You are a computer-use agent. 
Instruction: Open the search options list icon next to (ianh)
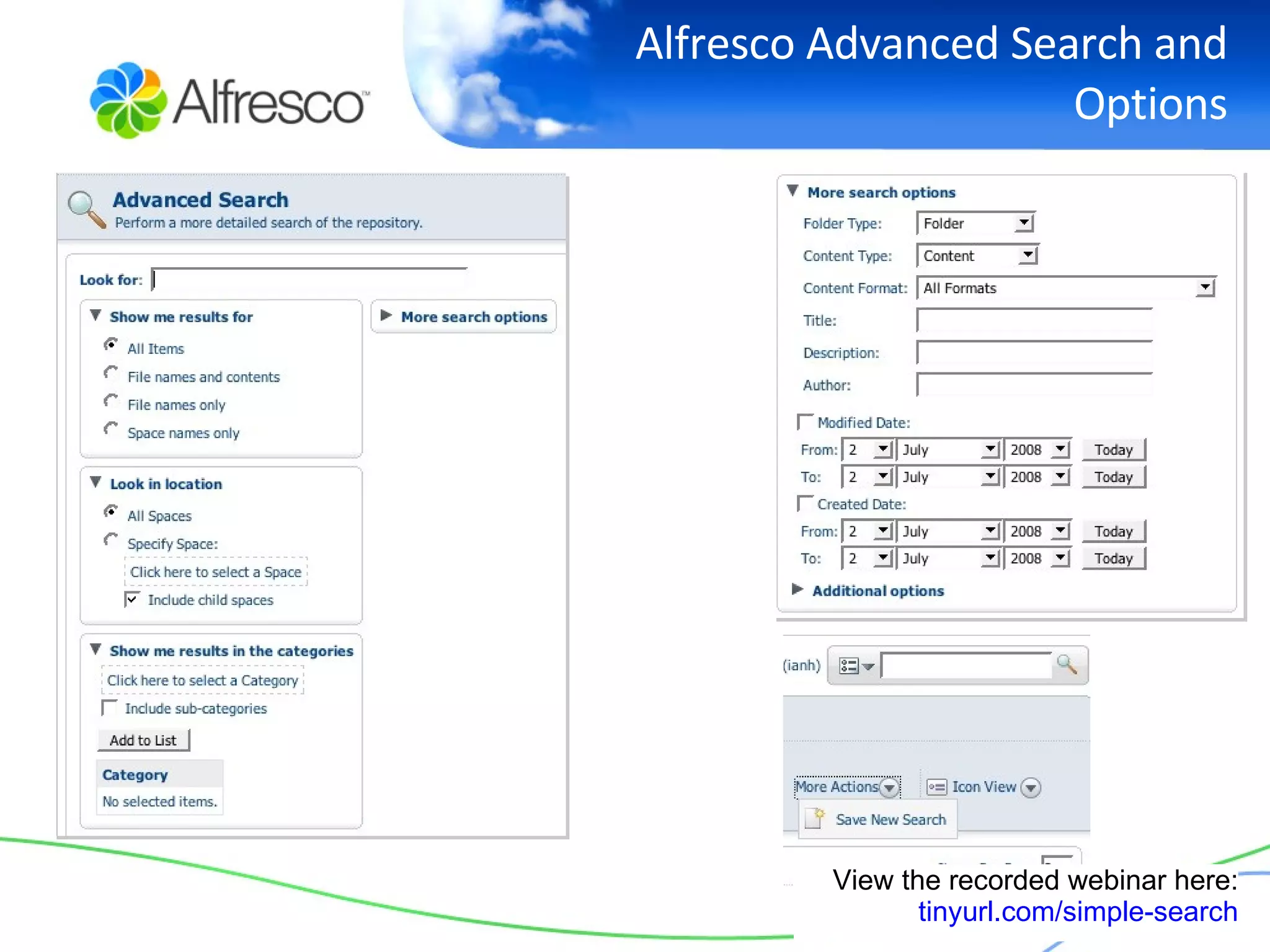[x=856, y=666]
